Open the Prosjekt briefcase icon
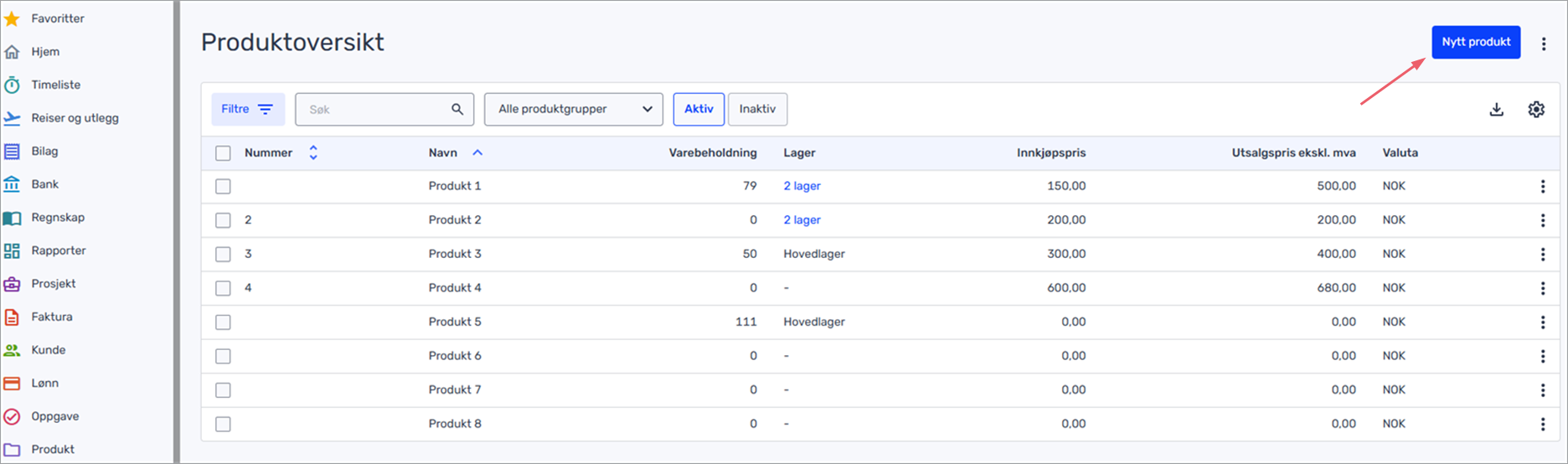Viewport: 1568px width, 464px height. 12,284
